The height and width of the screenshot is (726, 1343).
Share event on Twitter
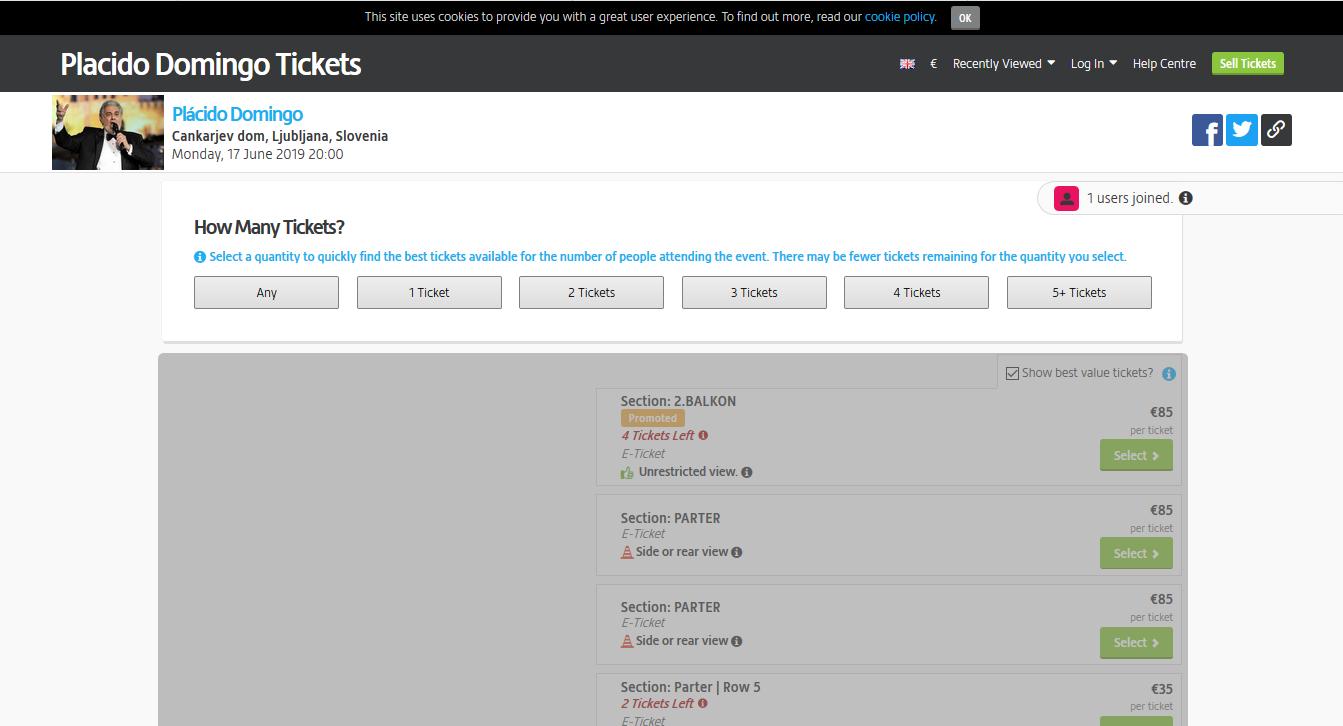coord(1241,130)
